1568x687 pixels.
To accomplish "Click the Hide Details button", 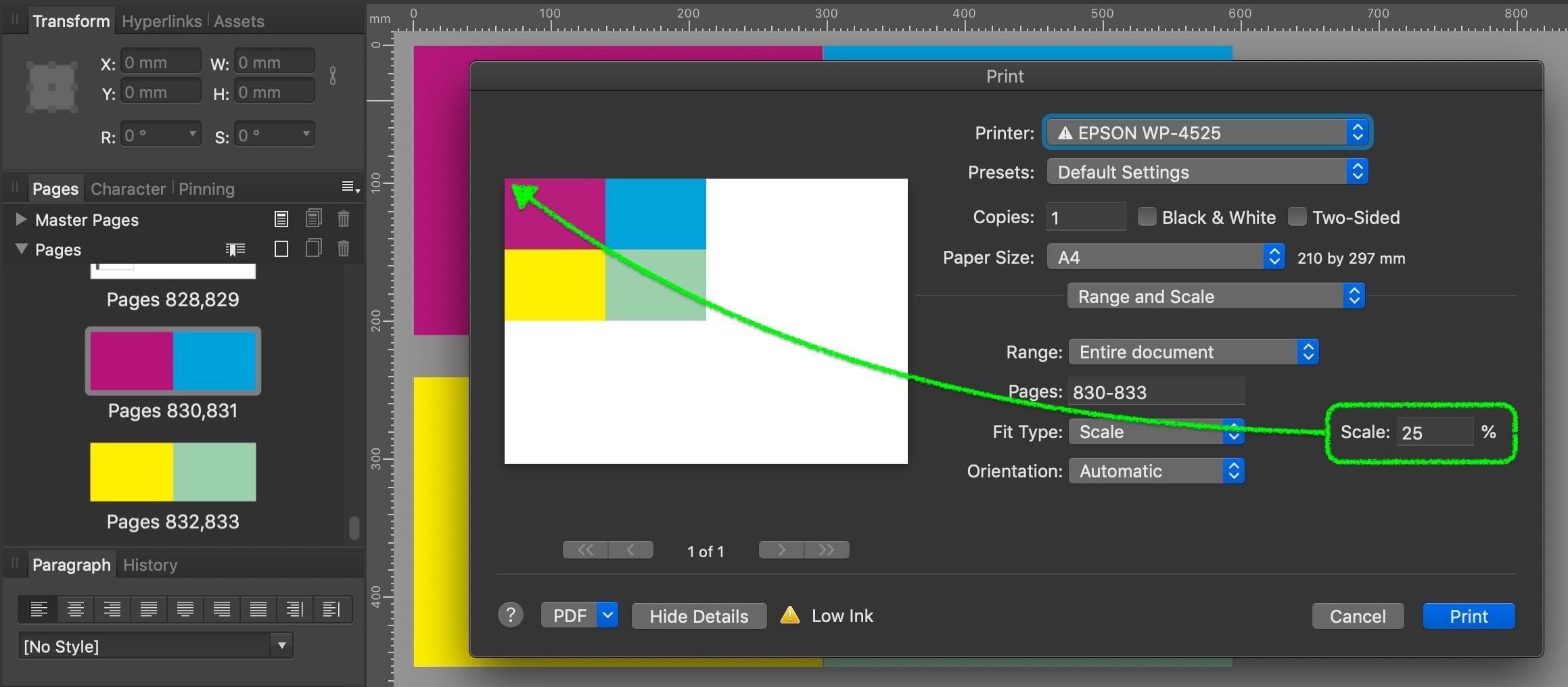I will [699, 616].
